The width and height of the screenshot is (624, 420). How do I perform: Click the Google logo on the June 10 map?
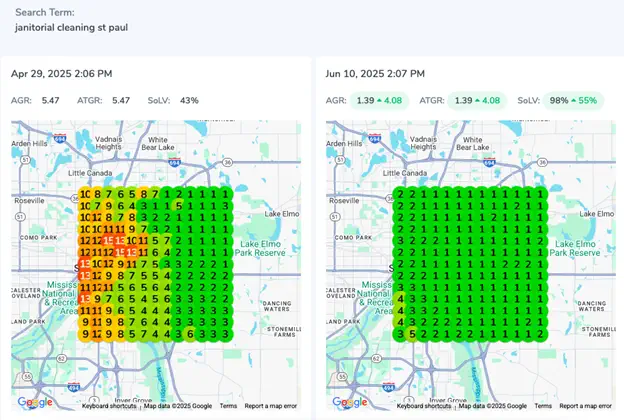point(350,402)
